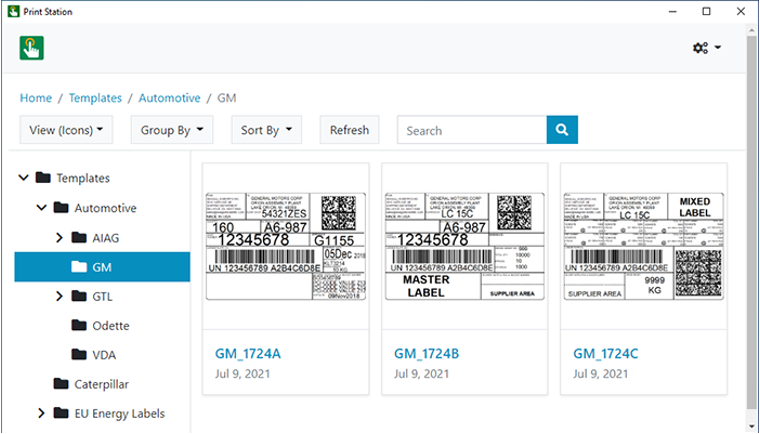Image resolution: width=760 pixels, height=434 pixels.
Task: Select the GM folder in the tree
Action: pyautogui.click(x=101, y=267)
